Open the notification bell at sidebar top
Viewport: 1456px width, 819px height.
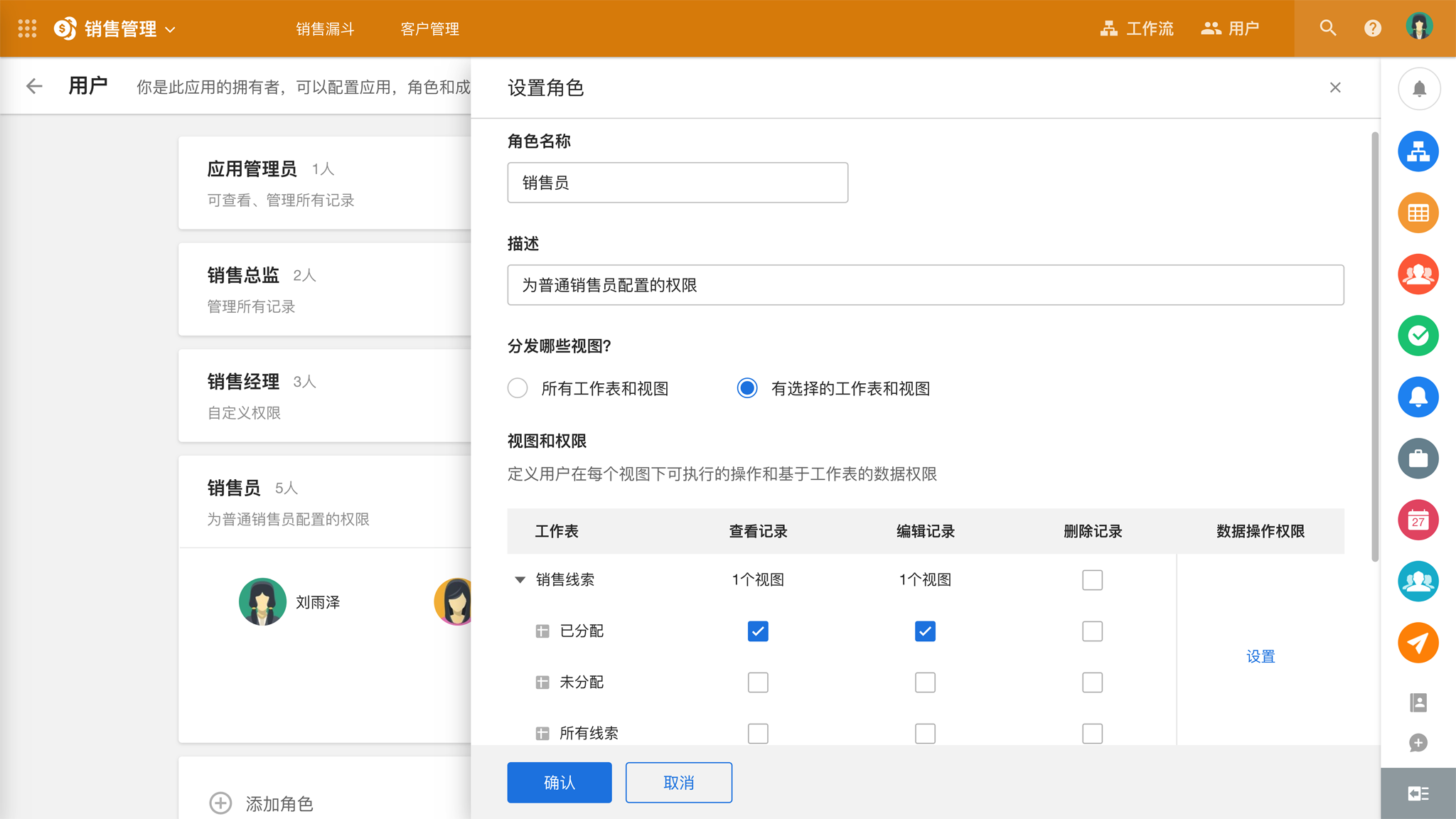tap(1418, 88)
